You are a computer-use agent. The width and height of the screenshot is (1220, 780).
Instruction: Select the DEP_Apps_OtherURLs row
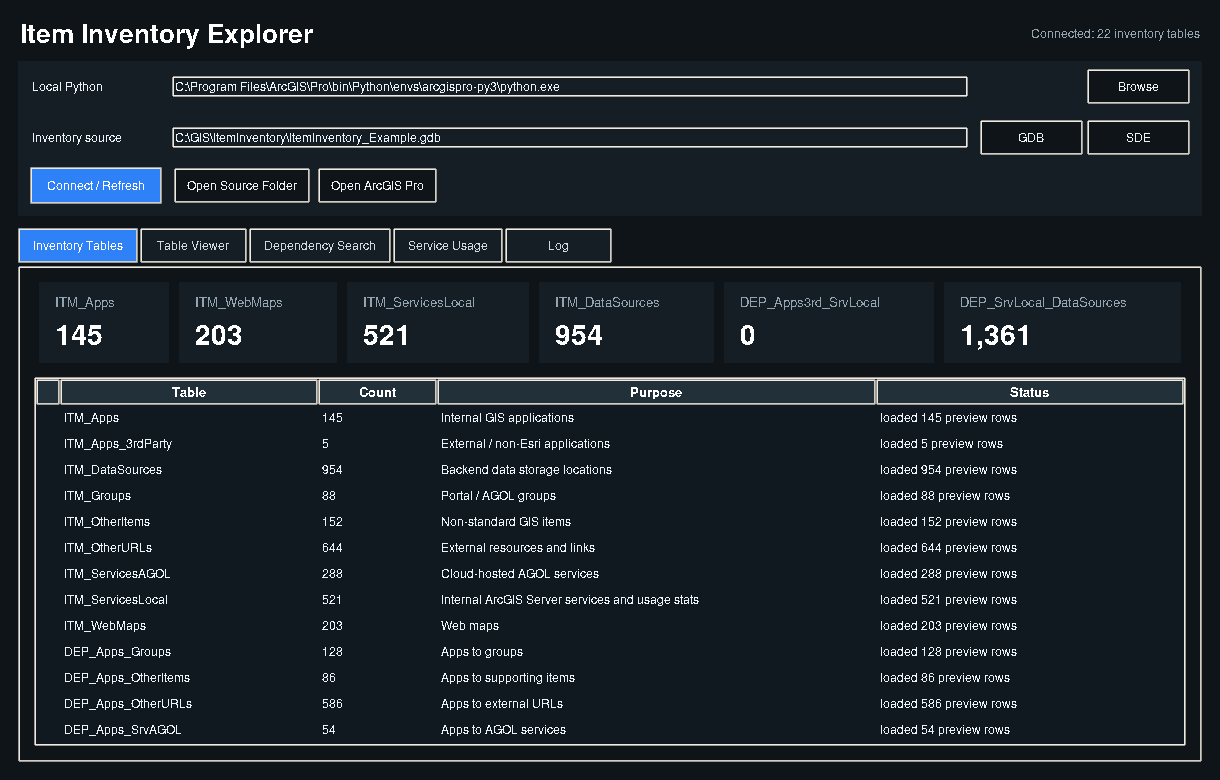[x=610, y=704]
